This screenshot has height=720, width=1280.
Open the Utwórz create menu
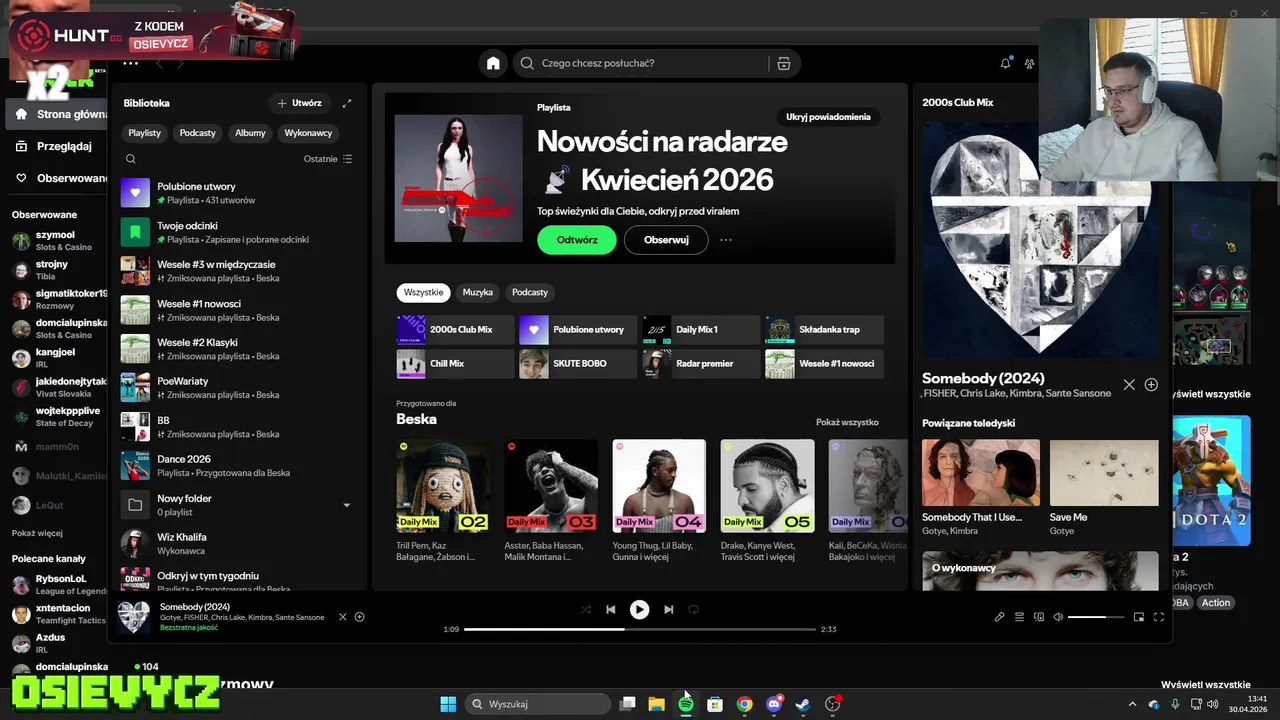[298, 103]
